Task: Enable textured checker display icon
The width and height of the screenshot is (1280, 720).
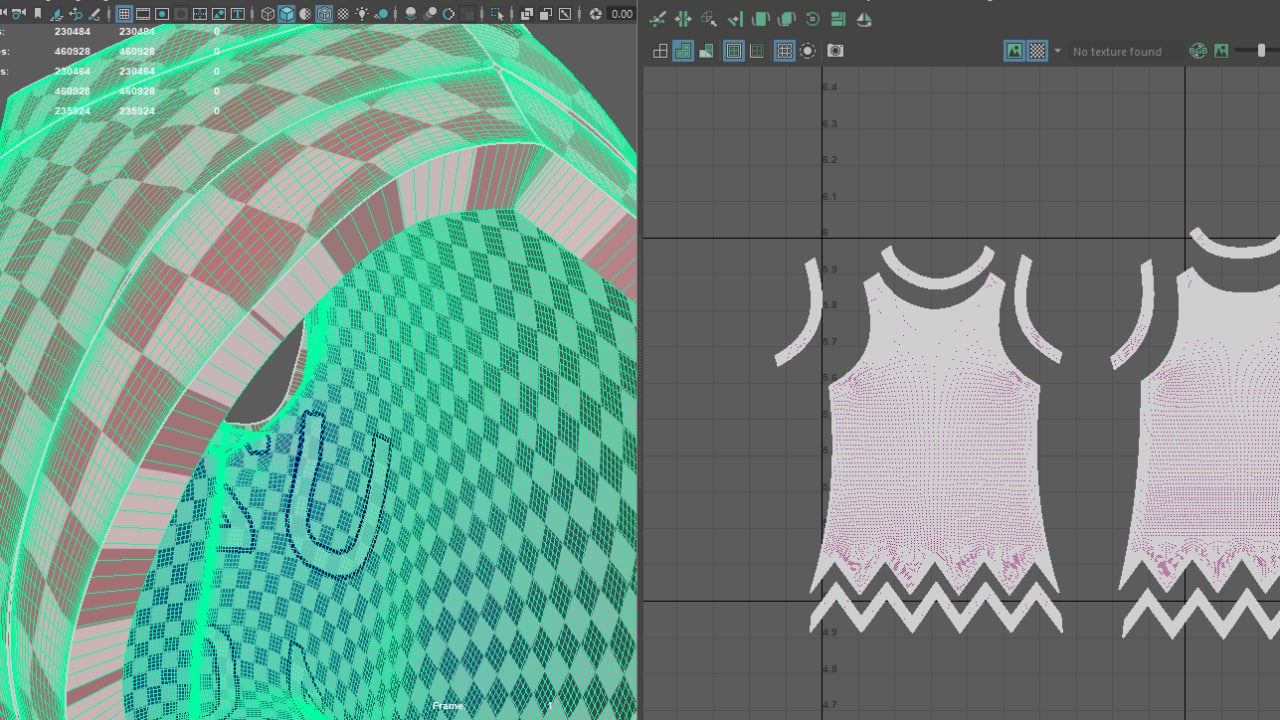Action: (343, 14)
